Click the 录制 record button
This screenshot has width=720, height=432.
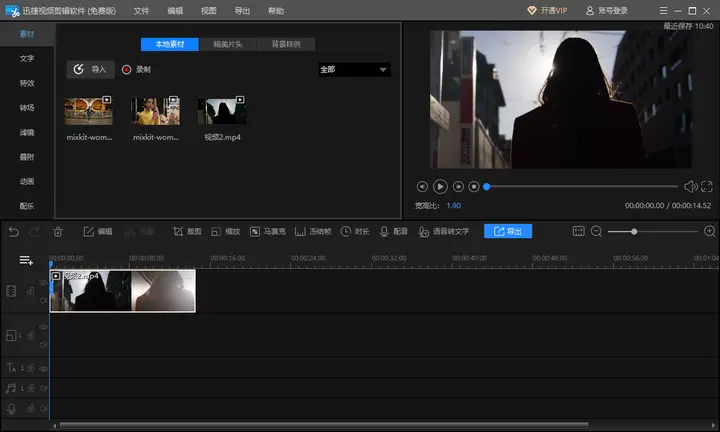[136, 69]
